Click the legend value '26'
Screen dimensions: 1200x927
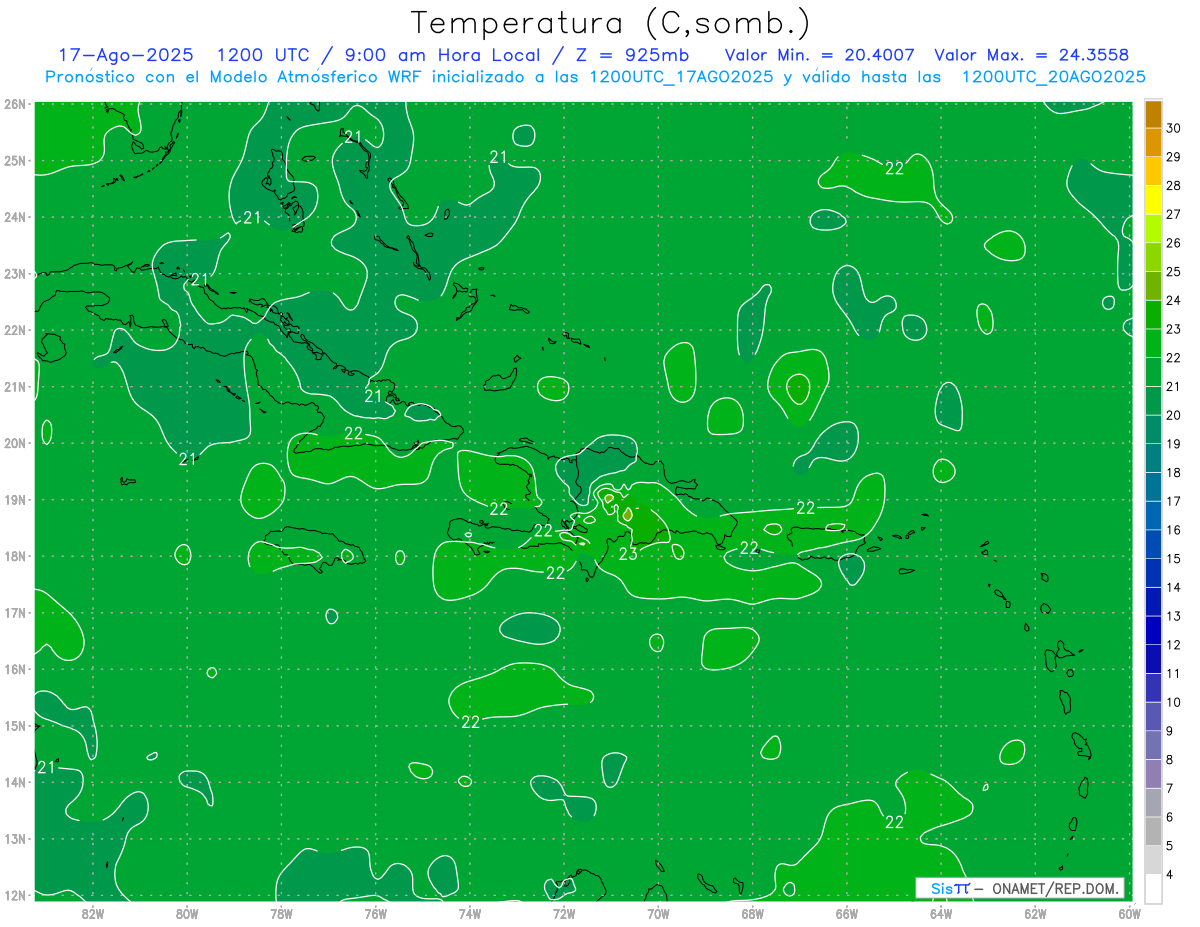point(1173,243)
